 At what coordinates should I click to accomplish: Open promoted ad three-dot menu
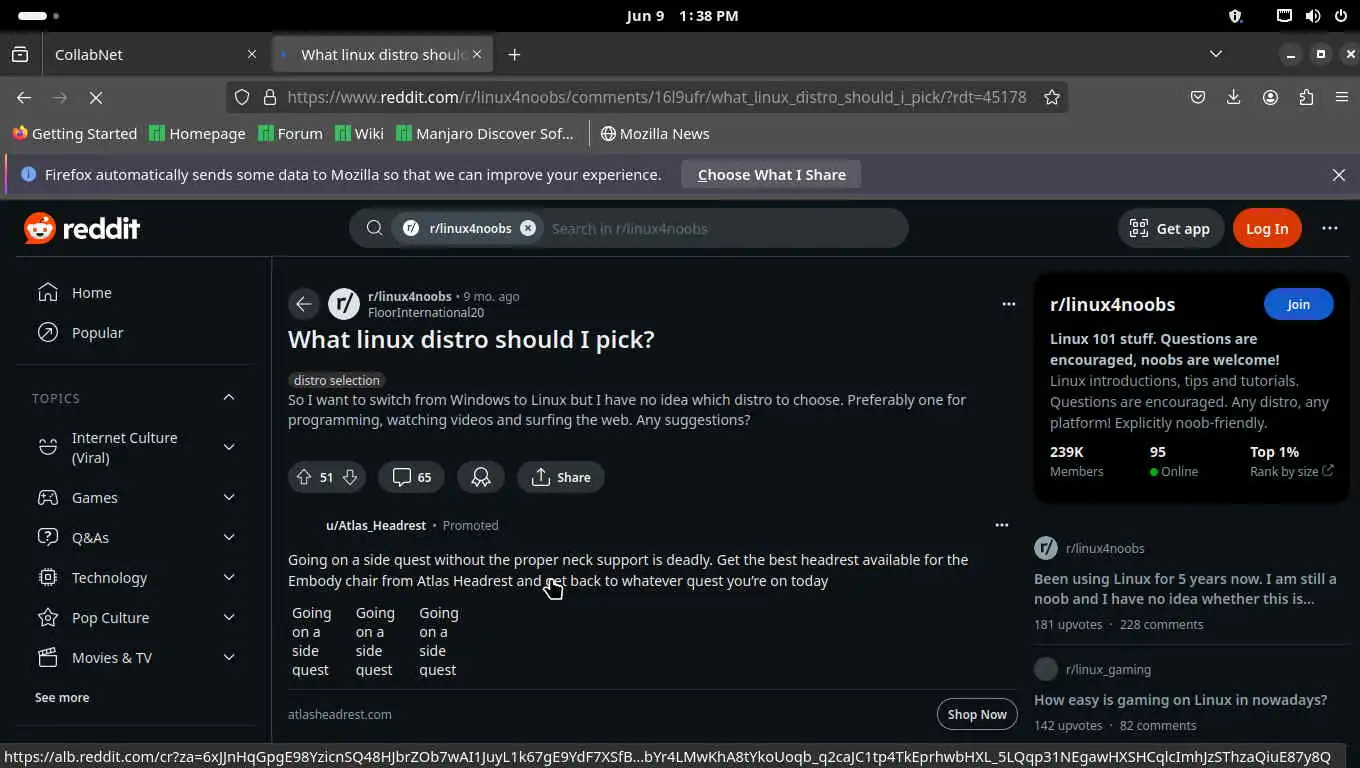[1001, 524]
